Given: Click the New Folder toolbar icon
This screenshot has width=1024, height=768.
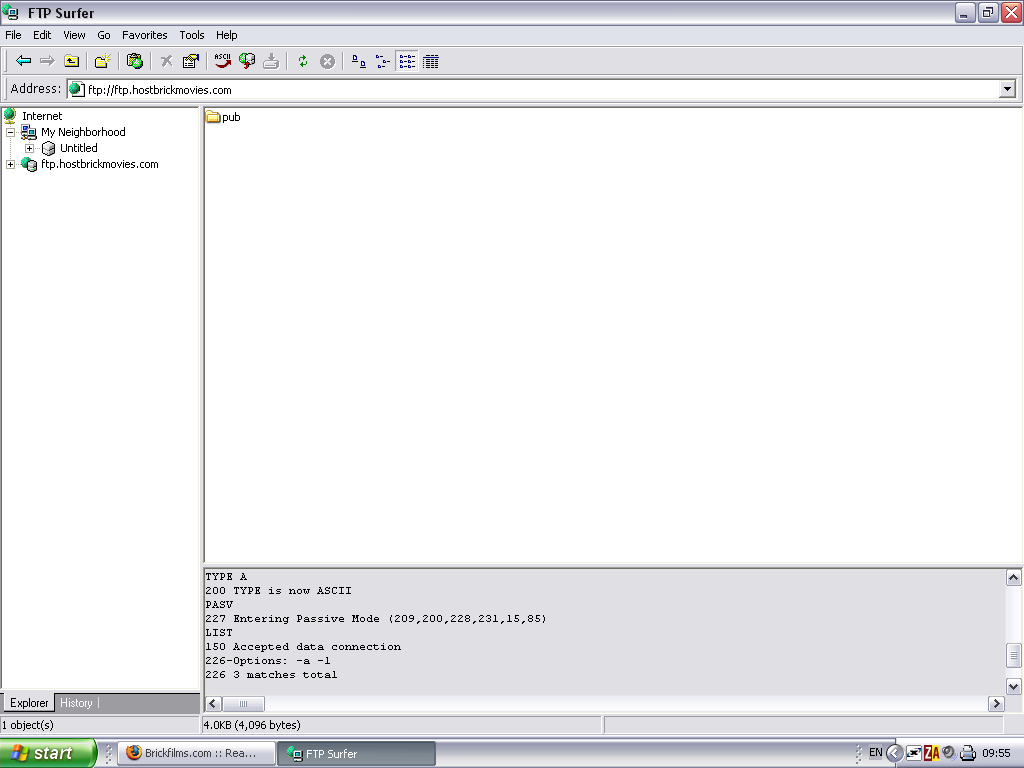Looking at the screenshot, I should (102, 61).
